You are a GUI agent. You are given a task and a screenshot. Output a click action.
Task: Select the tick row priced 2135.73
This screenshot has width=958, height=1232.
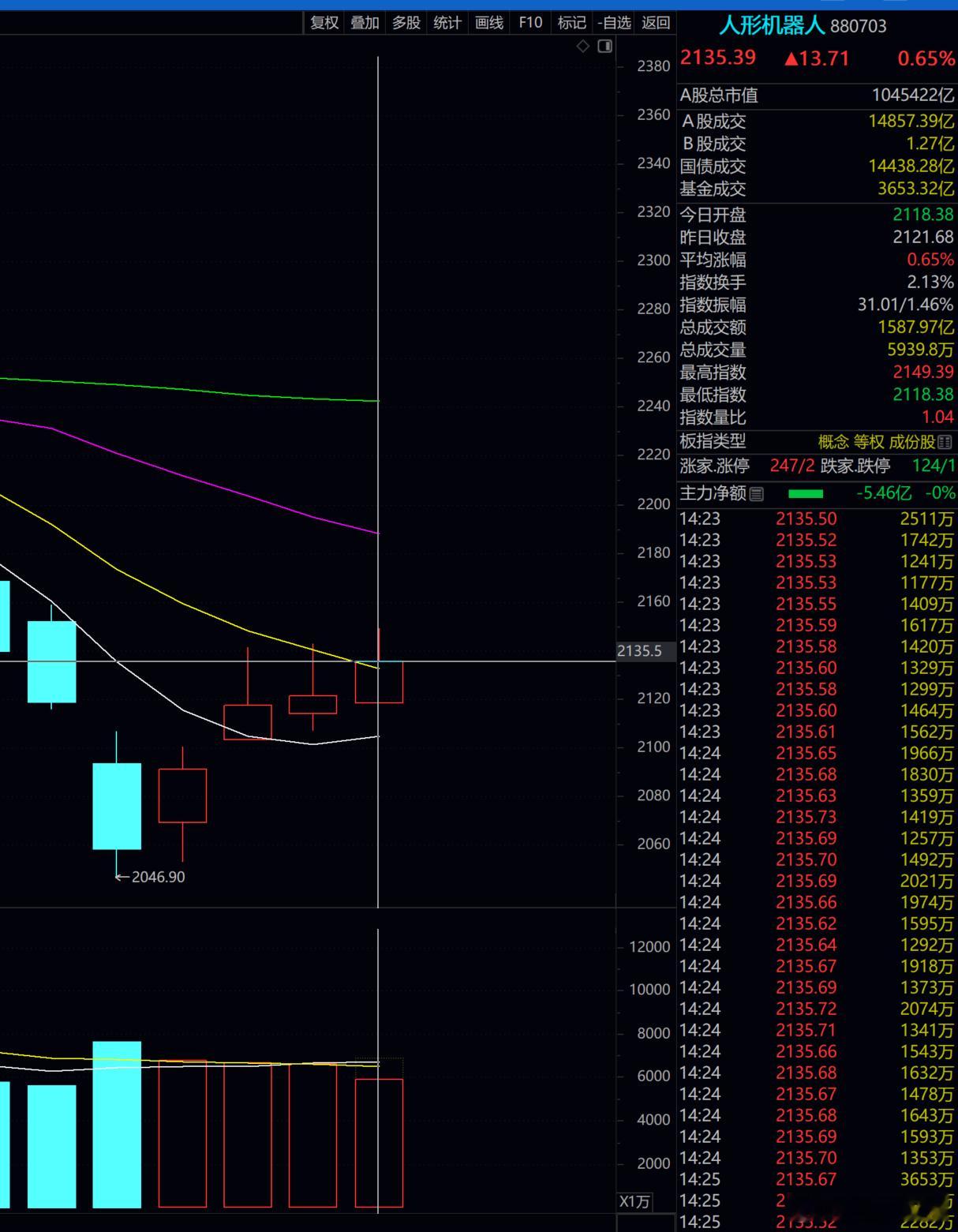pyautogui.click(x=817, y=817)
